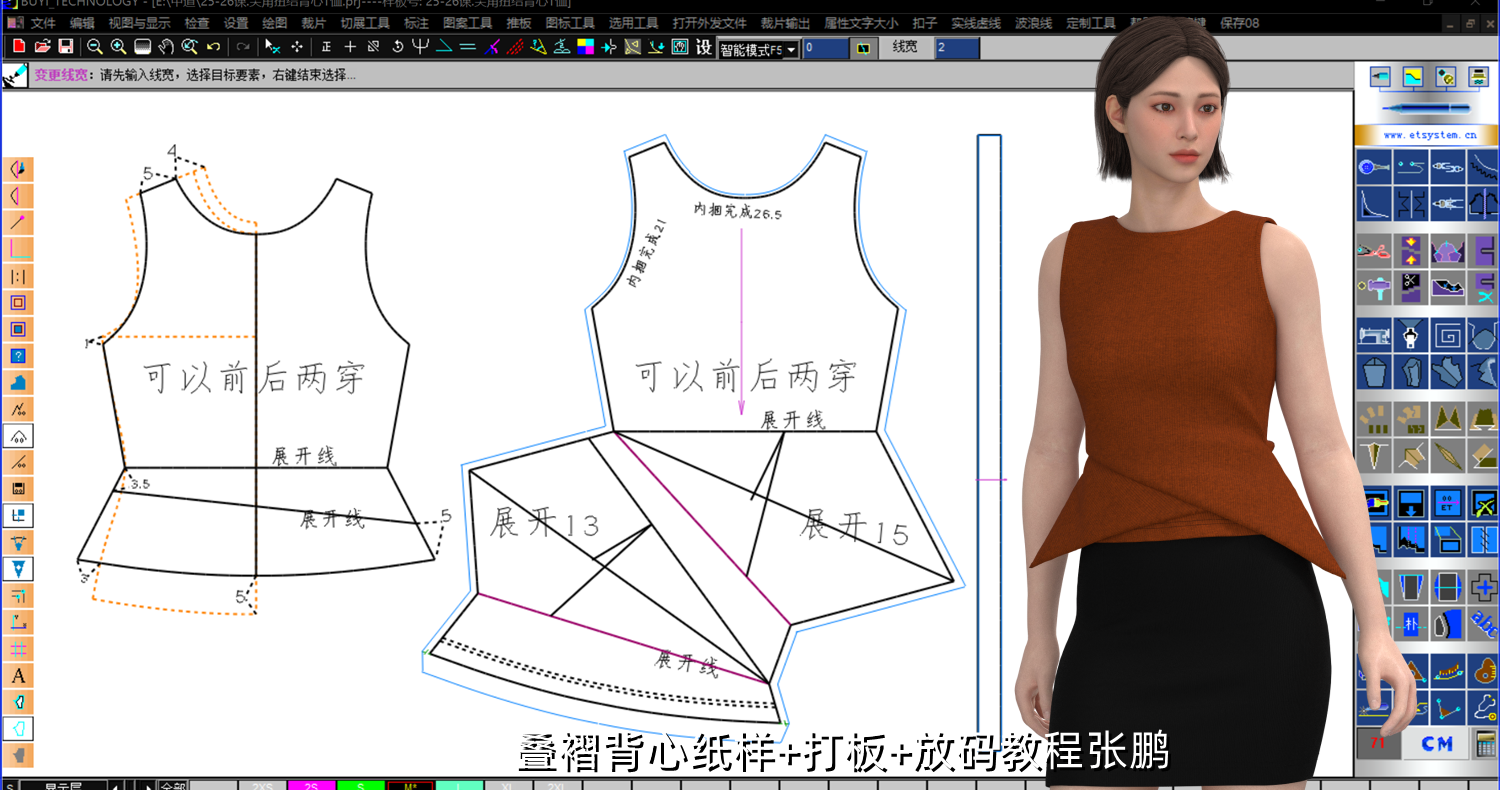Click the New file icon
1500x790 pixels.
[19, 46]
